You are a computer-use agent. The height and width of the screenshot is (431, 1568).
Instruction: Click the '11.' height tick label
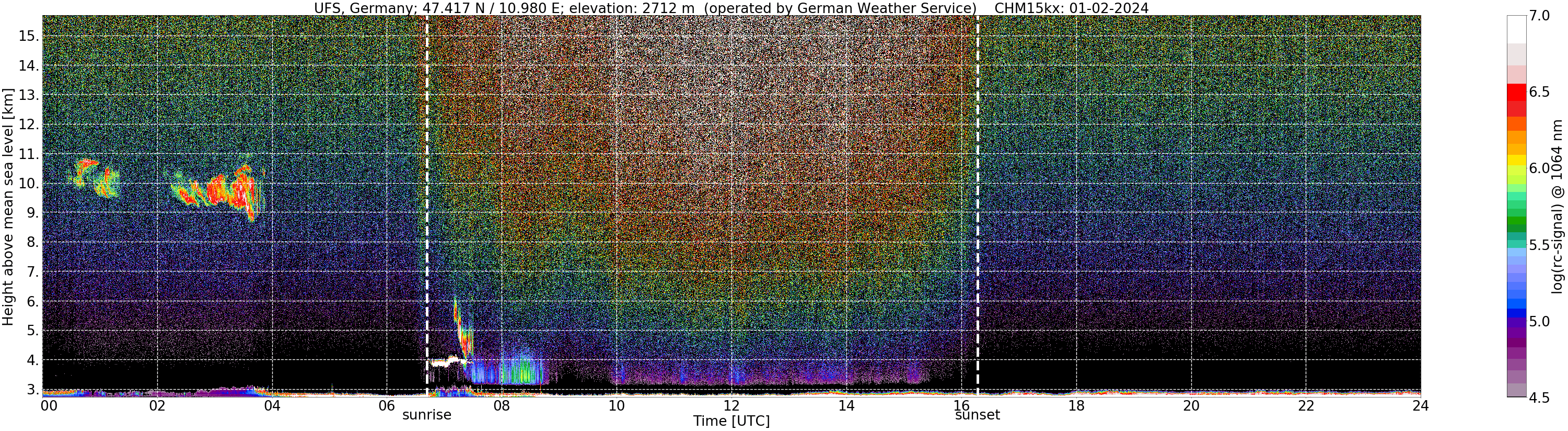point(29,154)
